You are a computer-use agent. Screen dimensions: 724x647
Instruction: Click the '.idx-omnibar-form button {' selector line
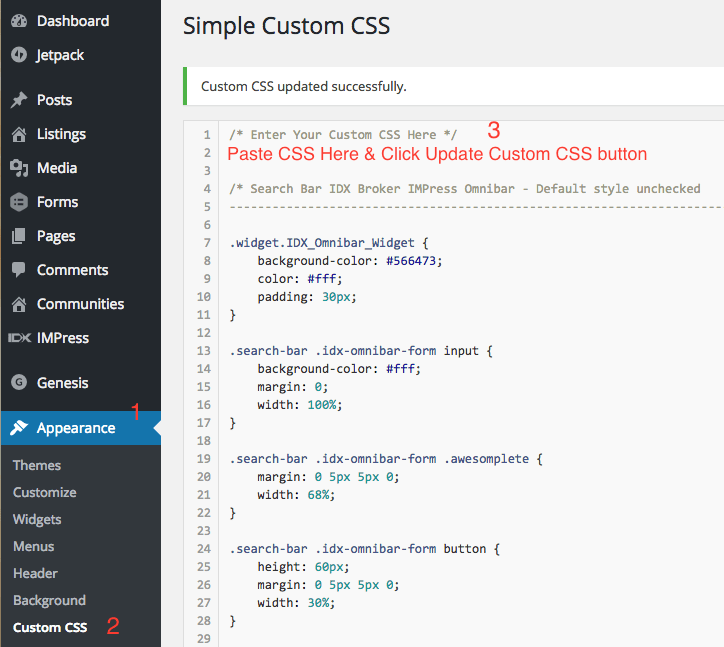[x=365, y=549]
